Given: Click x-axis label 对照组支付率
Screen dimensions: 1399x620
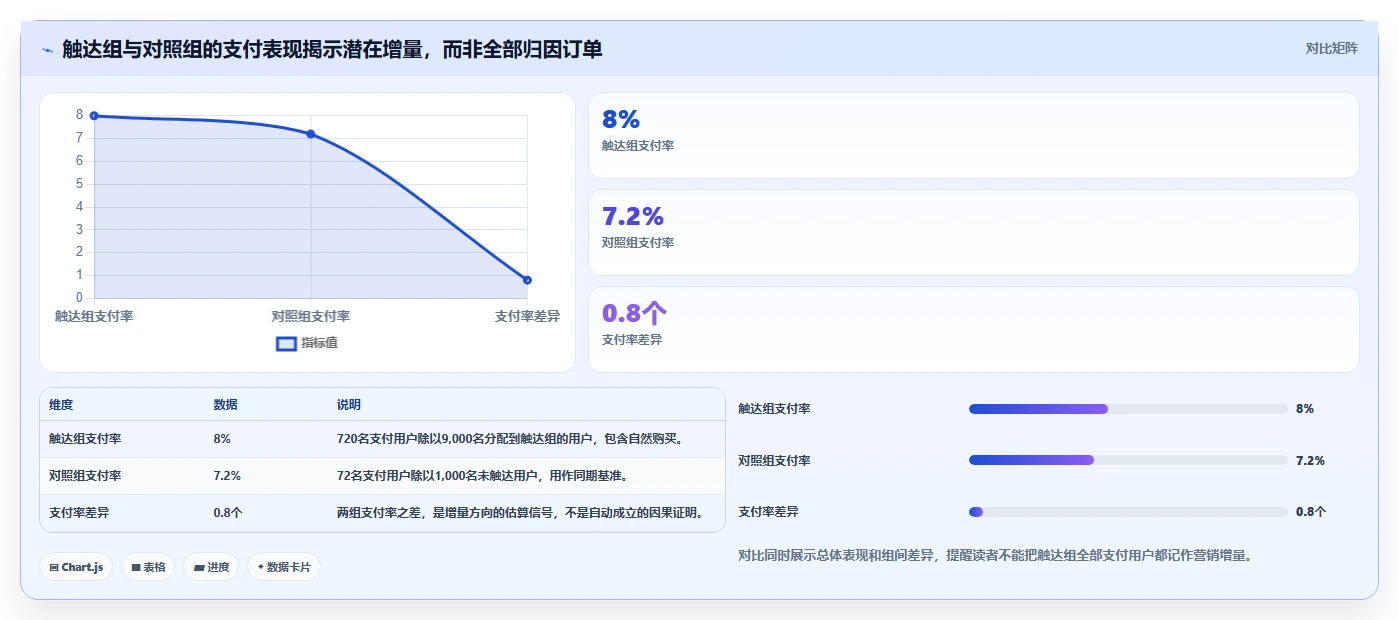Looking at the screenshot, I should (x=311, y=316).
